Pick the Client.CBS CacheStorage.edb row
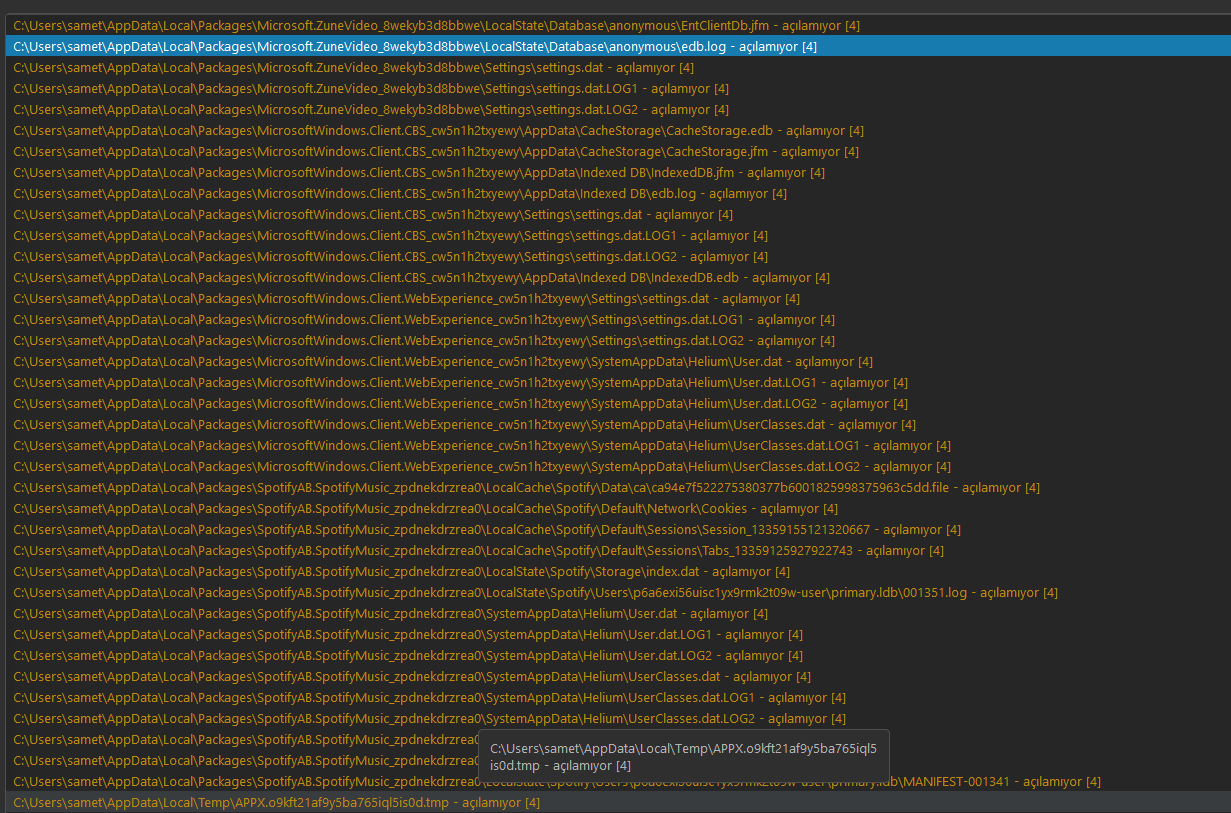The image size is (1231, 813). (x=617, y=130)
